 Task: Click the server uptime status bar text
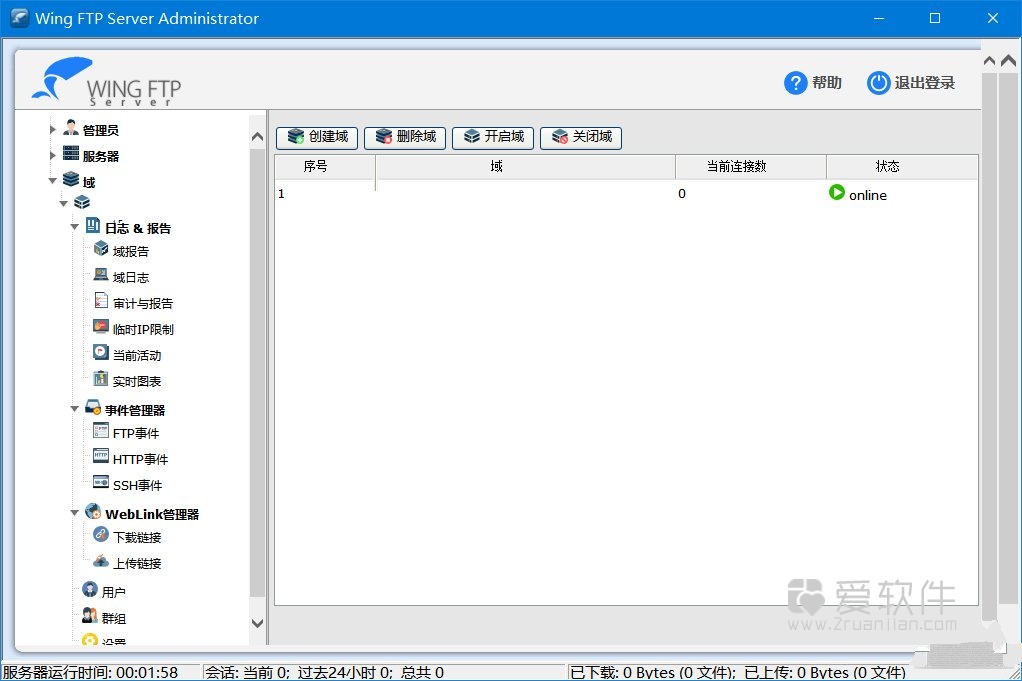point(91,673)
